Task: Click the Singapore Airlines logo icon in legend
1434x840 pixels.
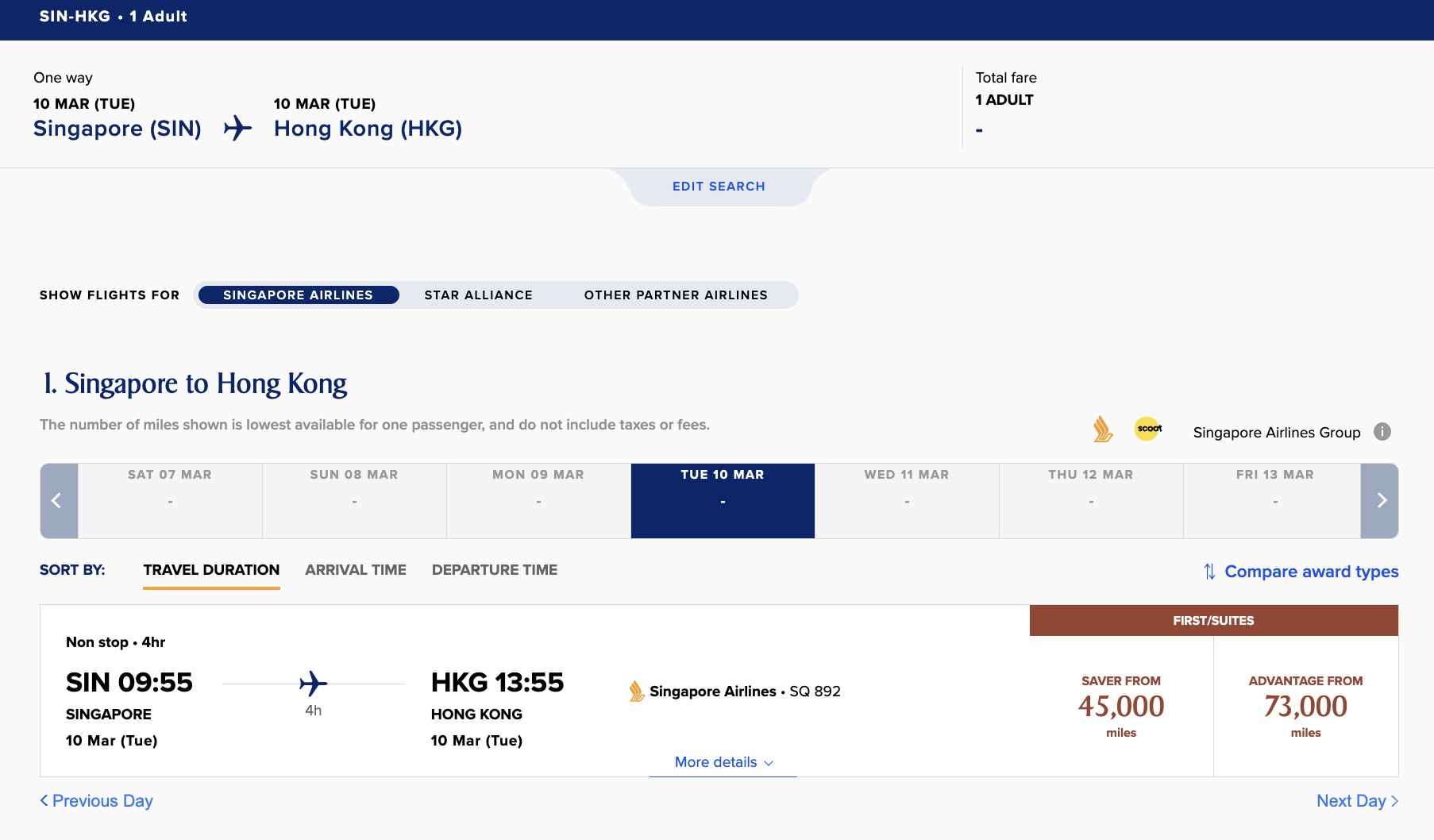Action: (x=1102, y=430)
